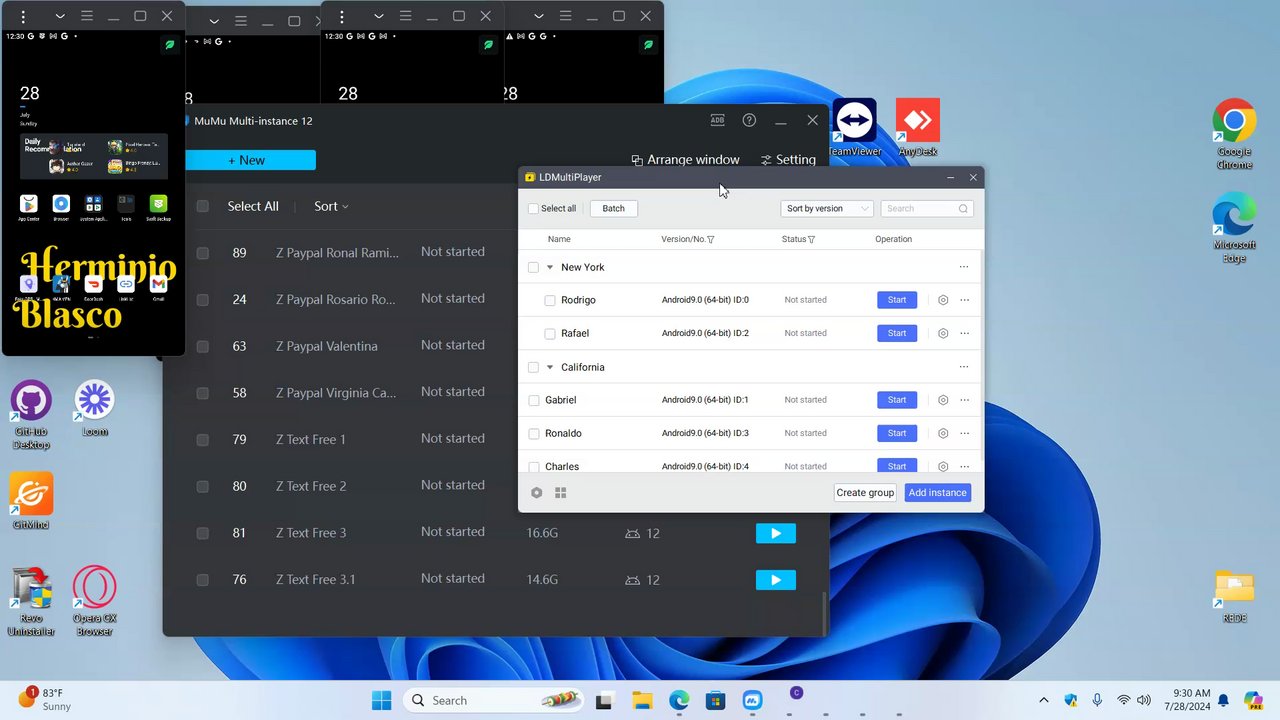
Task: Filter by Version/No. column funnel icon
Action: click(711, 239)
